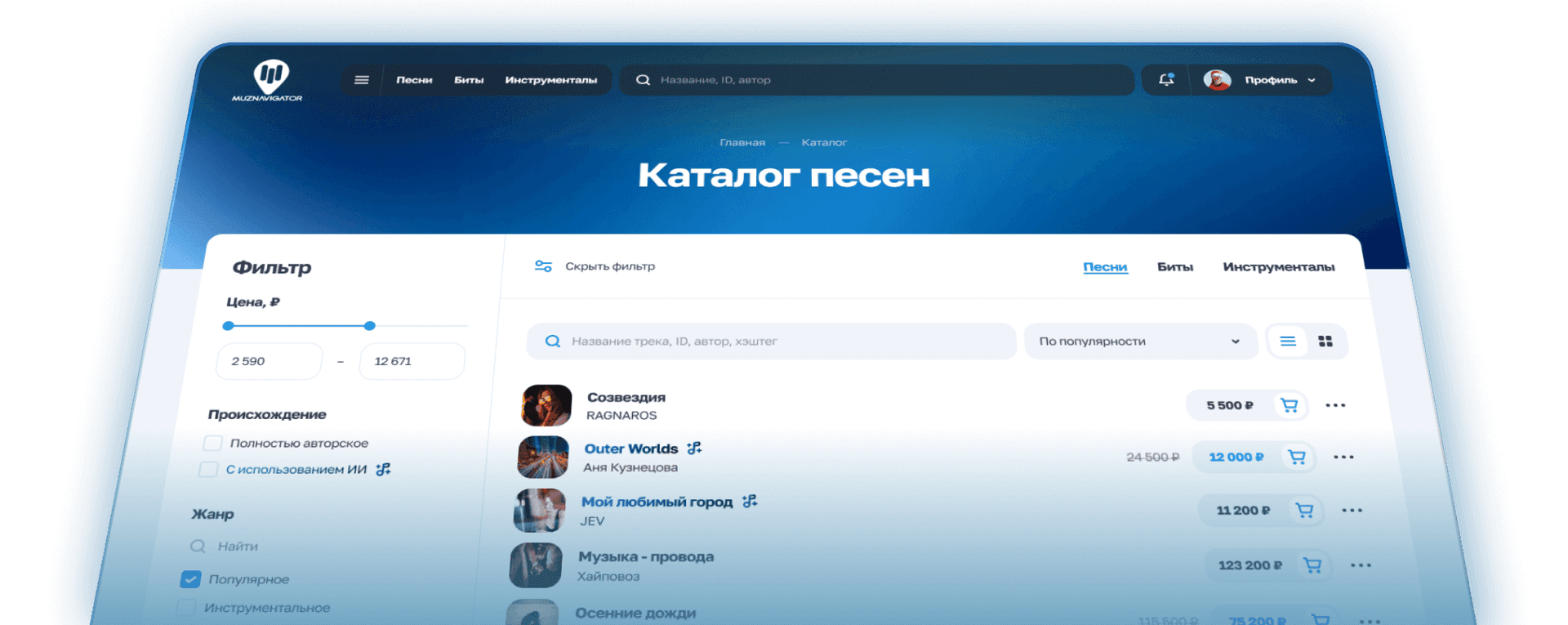Enable С использованием ИИ checkbox
The height and width of the screenshot is (625, 1568).
pyautogui.click(x=208, y=470)
